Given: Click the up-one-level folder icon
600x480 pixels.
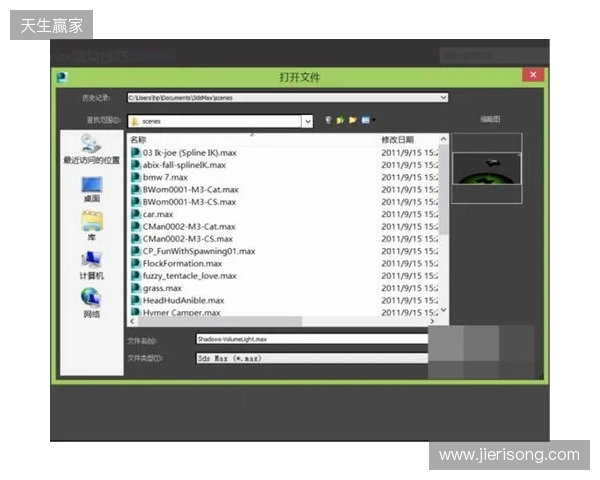Looking at the screenshot, I should pyautogui.click(x=341, y=120).
